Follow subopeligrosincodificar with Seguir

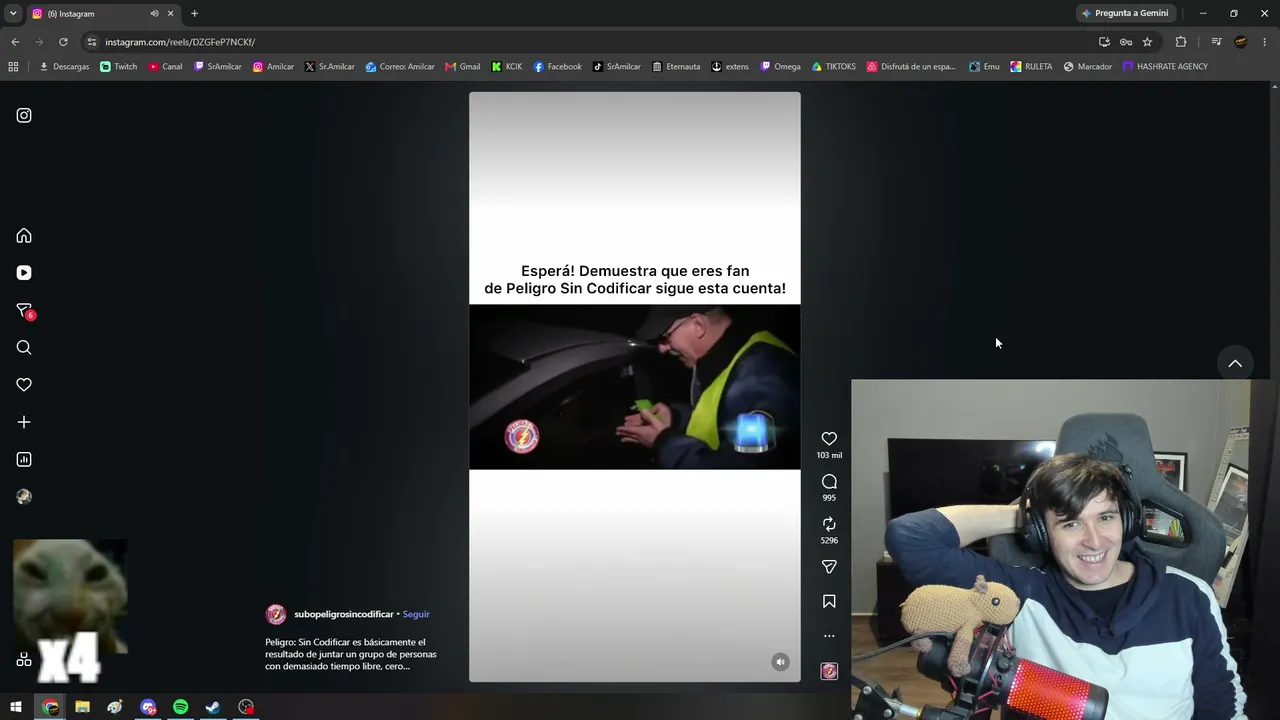416,614
